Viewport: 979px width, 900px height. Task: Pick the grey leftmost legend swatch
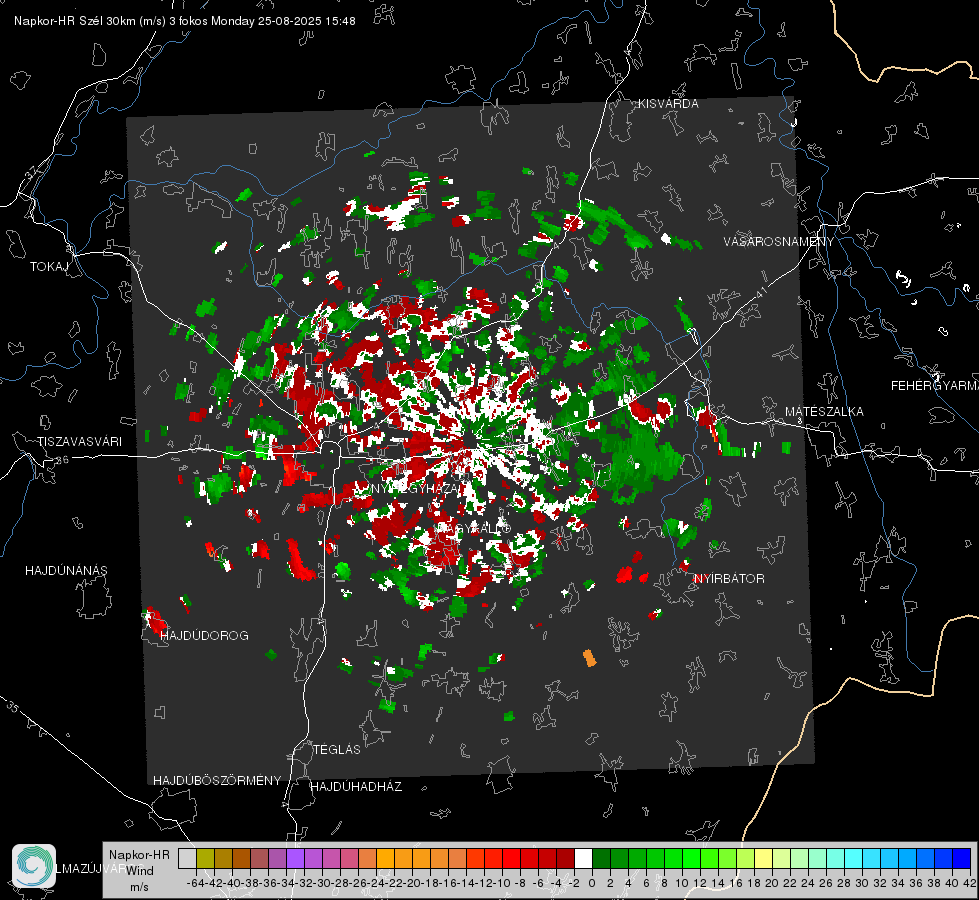(x=187, y=859)
